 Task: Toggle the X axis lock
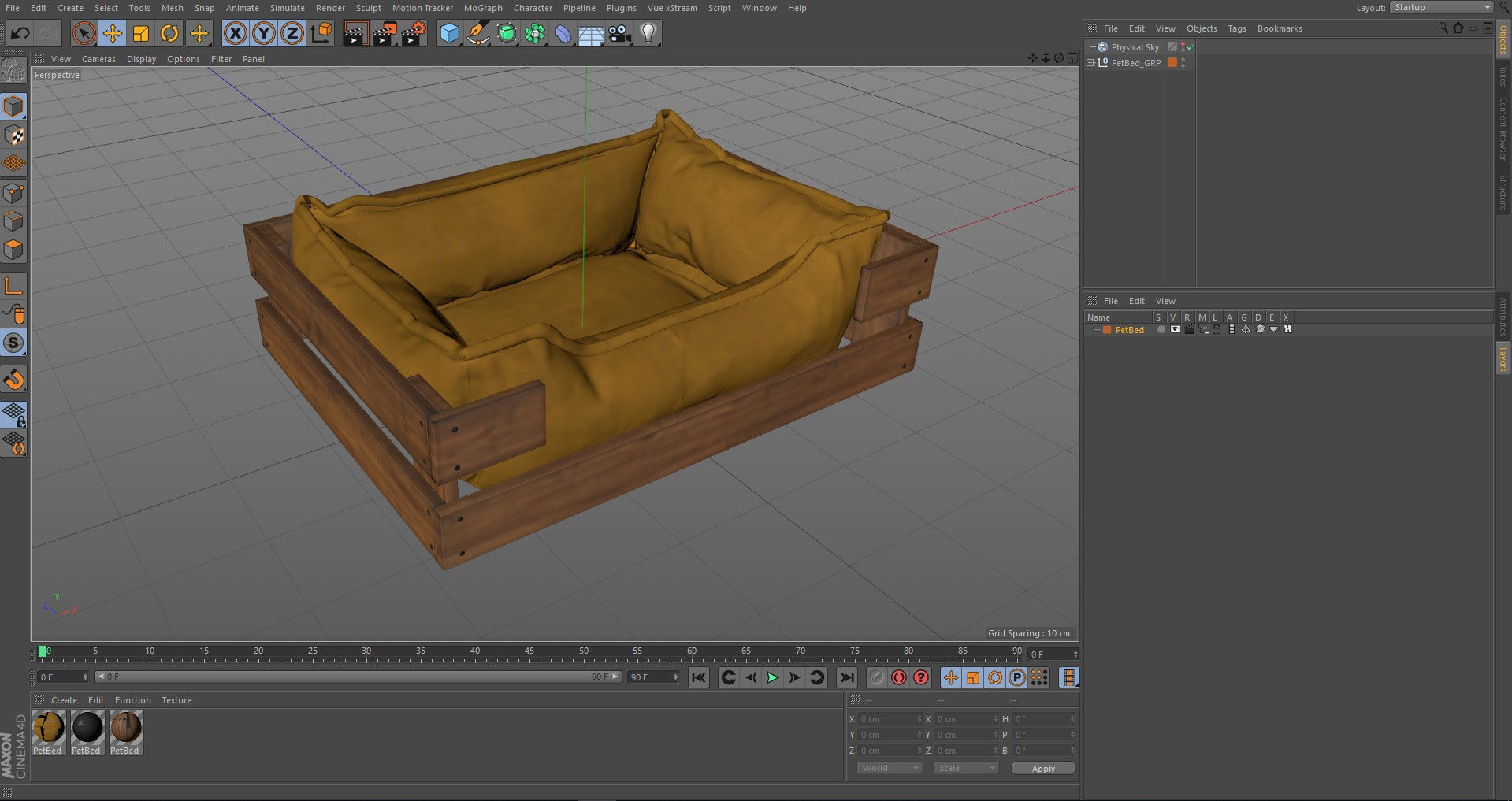point(235,33)
